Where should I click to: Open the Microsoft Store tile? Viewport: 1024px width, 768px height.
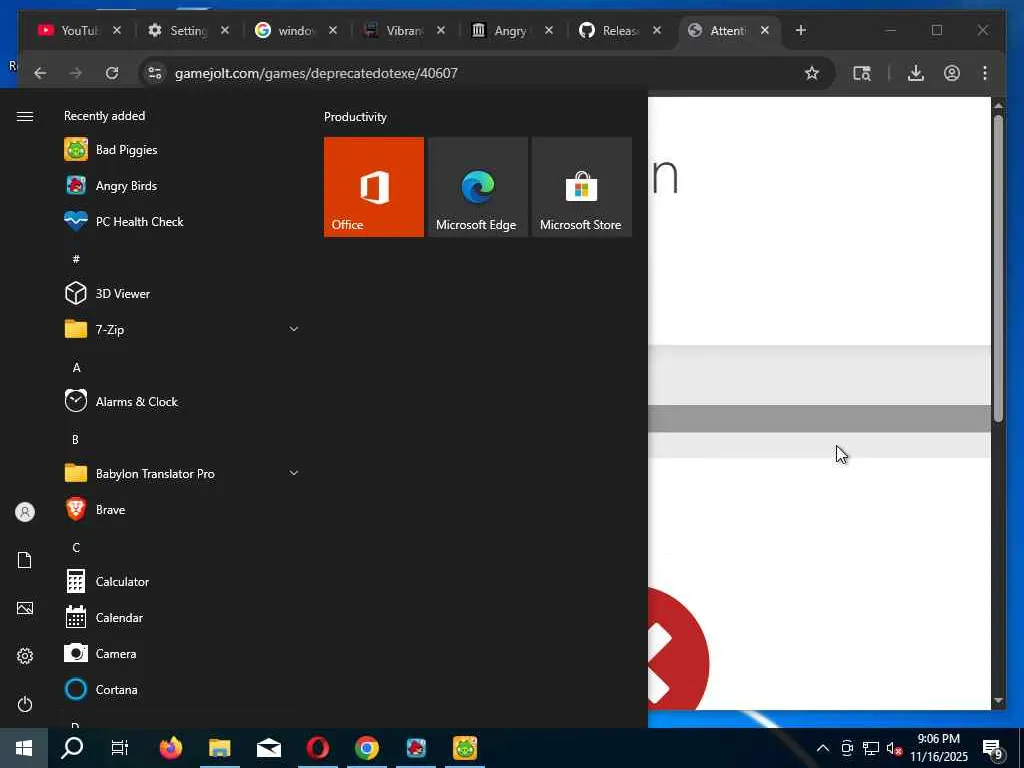pos(581,187)
